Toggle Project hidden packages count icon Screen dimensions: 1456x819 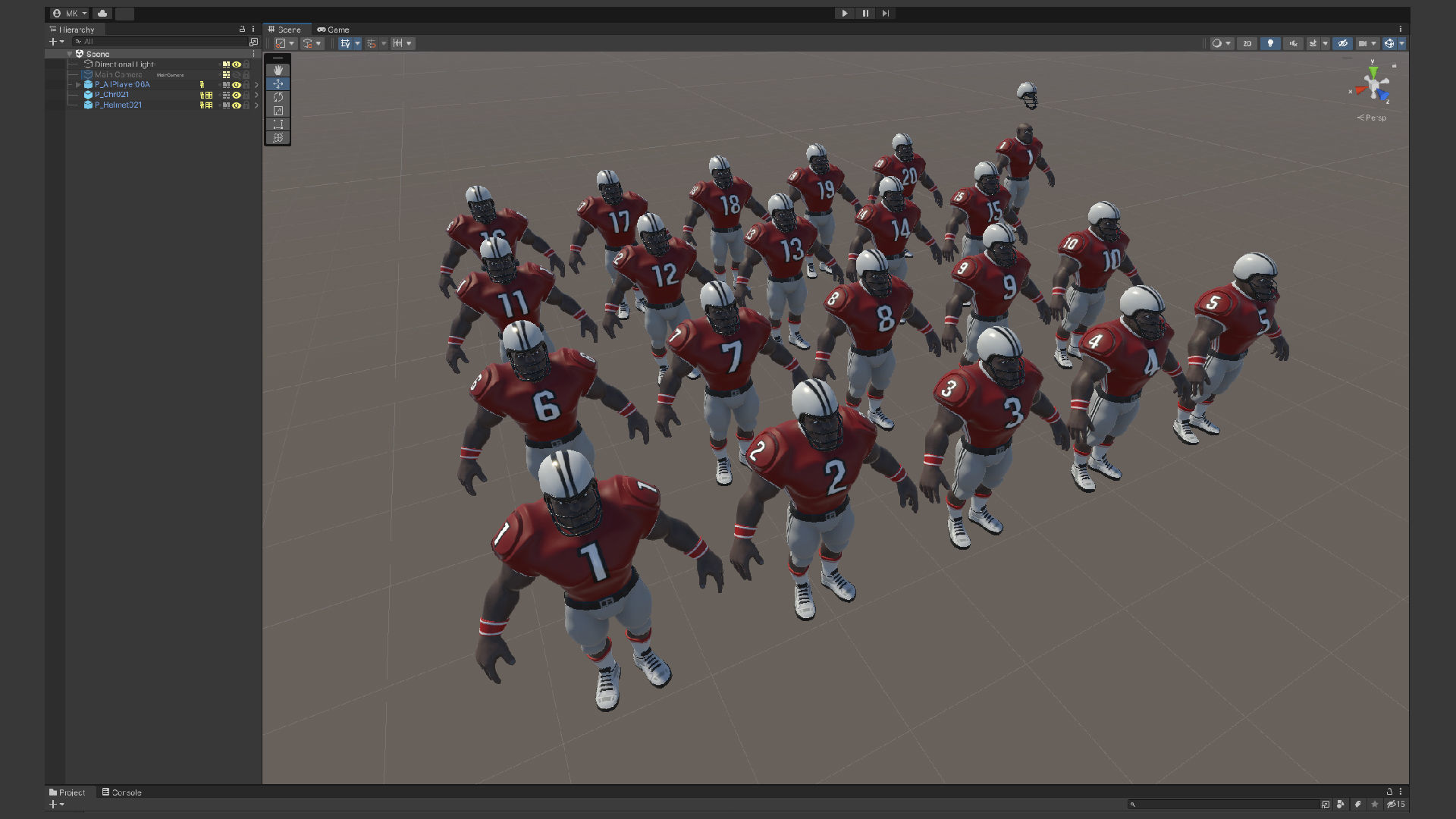[1395, 805]
